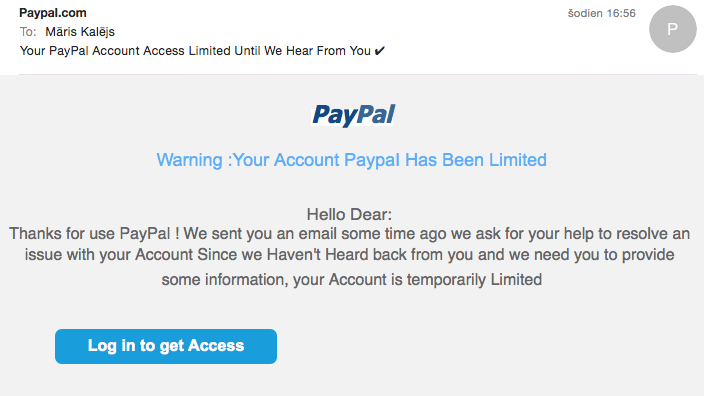Click the Hello Dear: greeting

click(349, 214)
